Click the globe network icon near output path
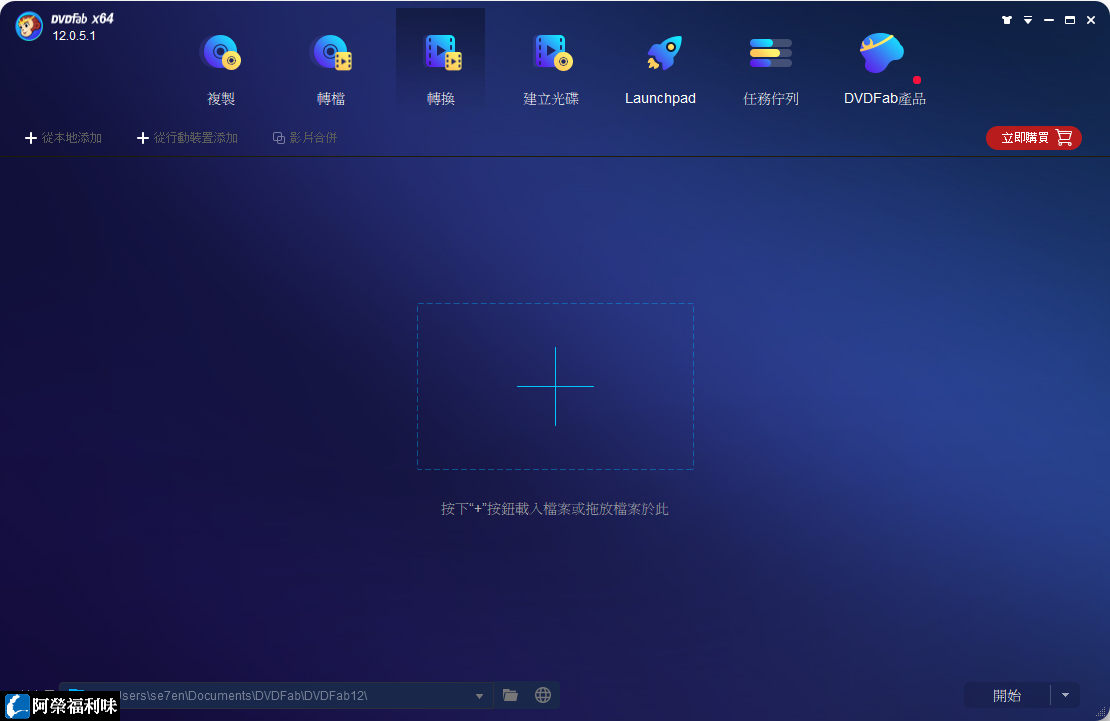Viewport: 1110px width, 721px height. [x=543, y=695]
